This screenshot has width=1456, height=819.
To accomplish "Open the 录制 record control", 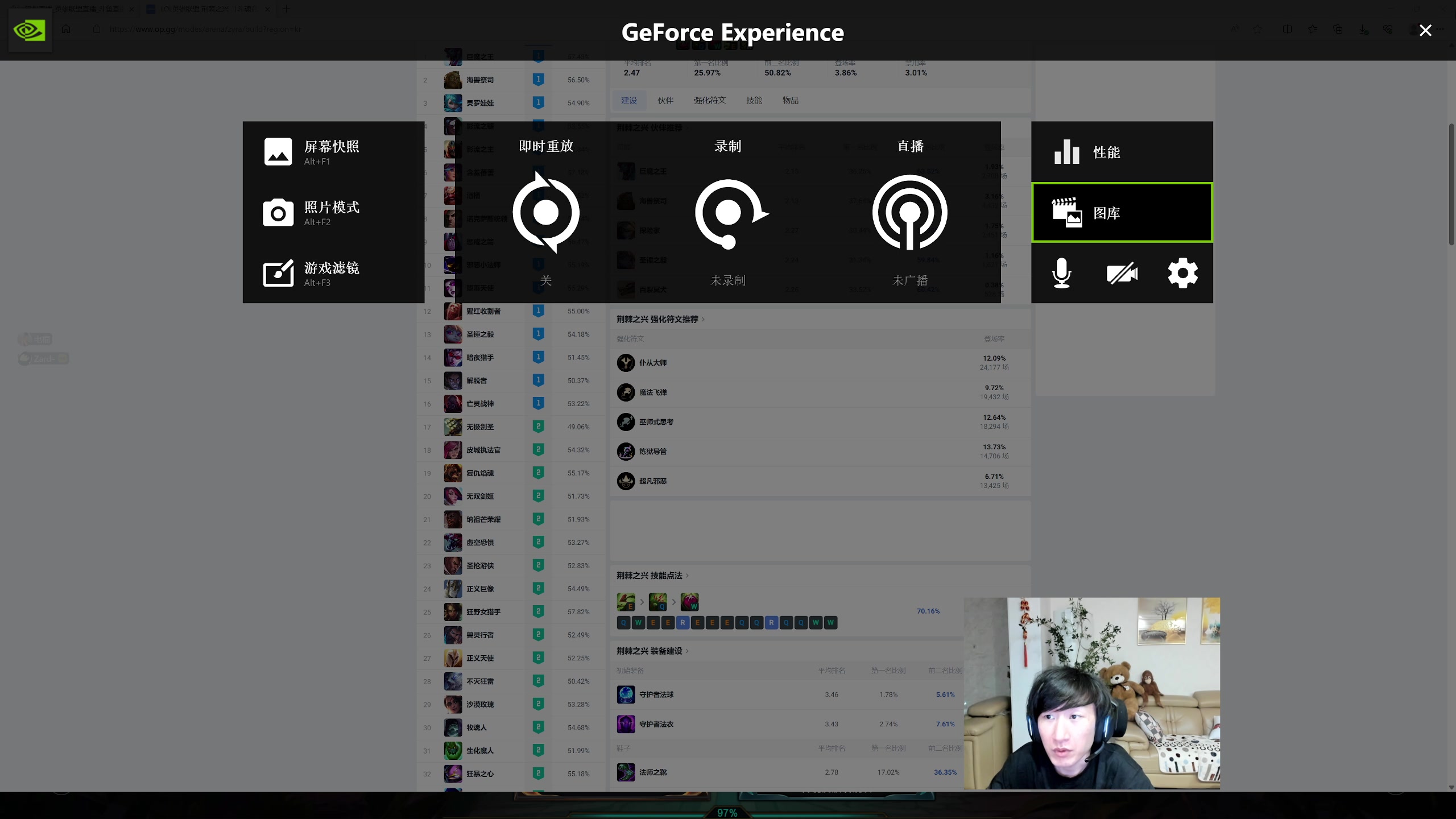I will (728, 212).
